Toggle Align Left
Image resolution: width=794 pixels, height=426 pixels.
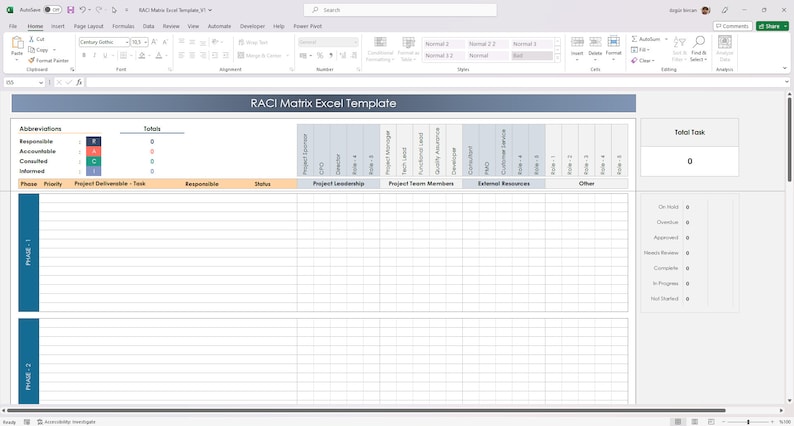[182, 55]
